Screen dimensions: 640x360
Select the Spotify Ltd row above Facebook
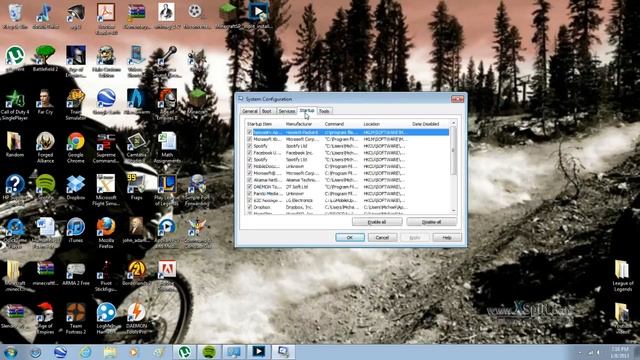pyautogui.click(x=348, y=146)
